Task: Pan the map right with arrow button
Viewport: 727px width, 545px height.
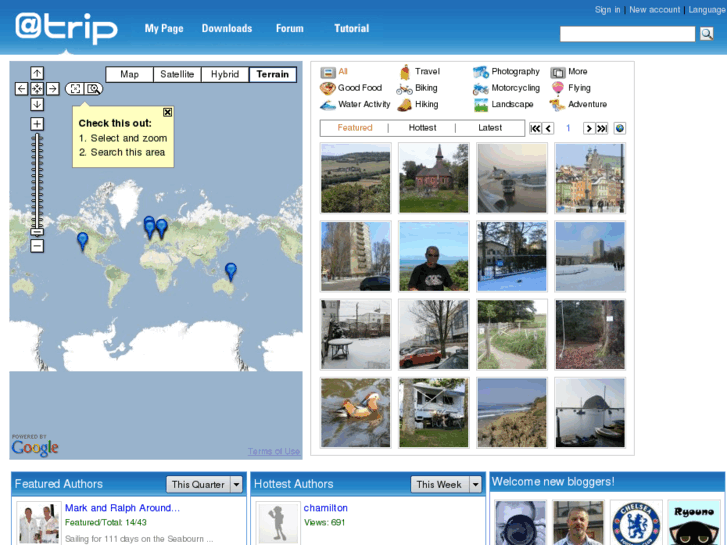Action: 53,89
